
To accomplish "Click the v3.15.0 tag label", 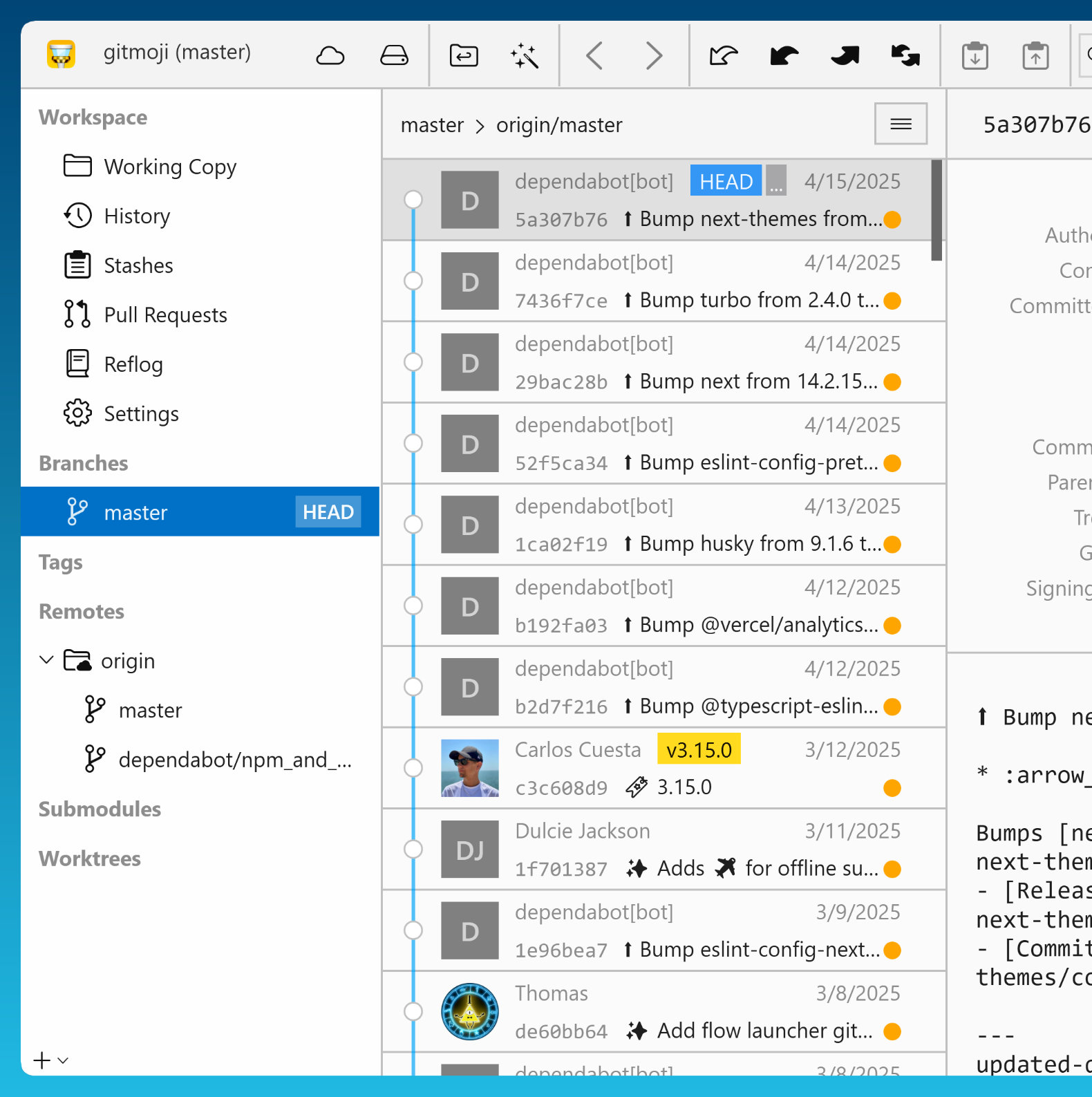I will (699, 749).
